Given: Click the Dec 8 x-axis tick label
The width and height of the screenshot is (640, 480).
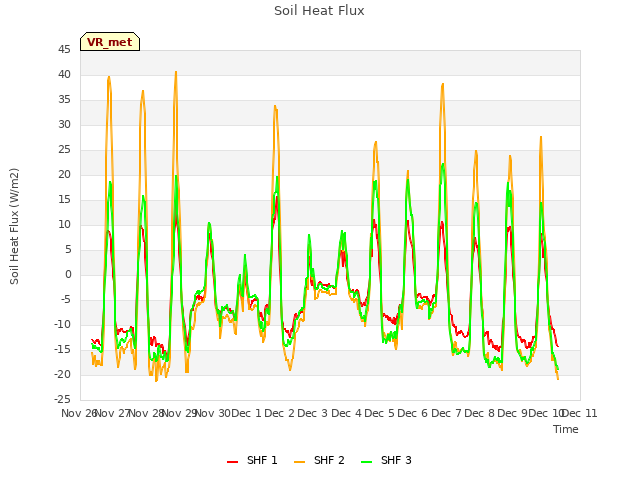Looking at the screenshot, I should (479, 413).
